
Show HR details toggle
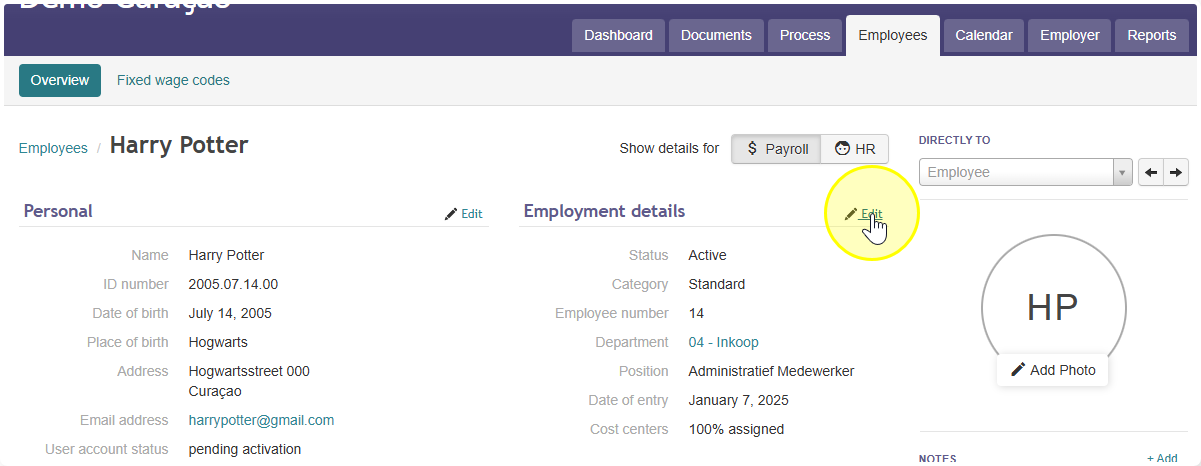point(855,149)
